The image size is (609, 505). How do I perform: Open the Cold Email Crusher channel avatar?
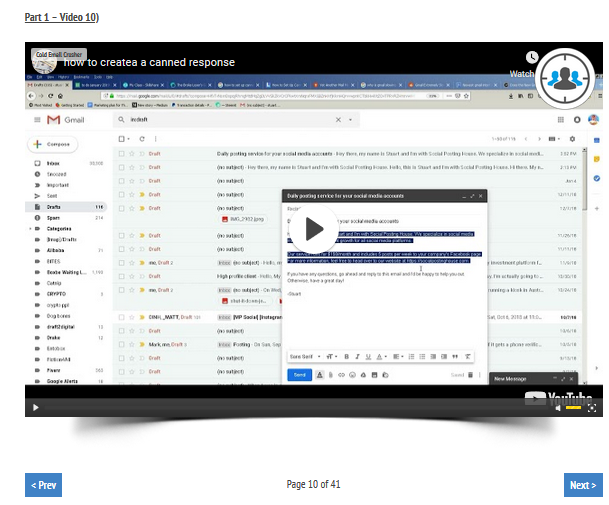(x=44, y=62)
